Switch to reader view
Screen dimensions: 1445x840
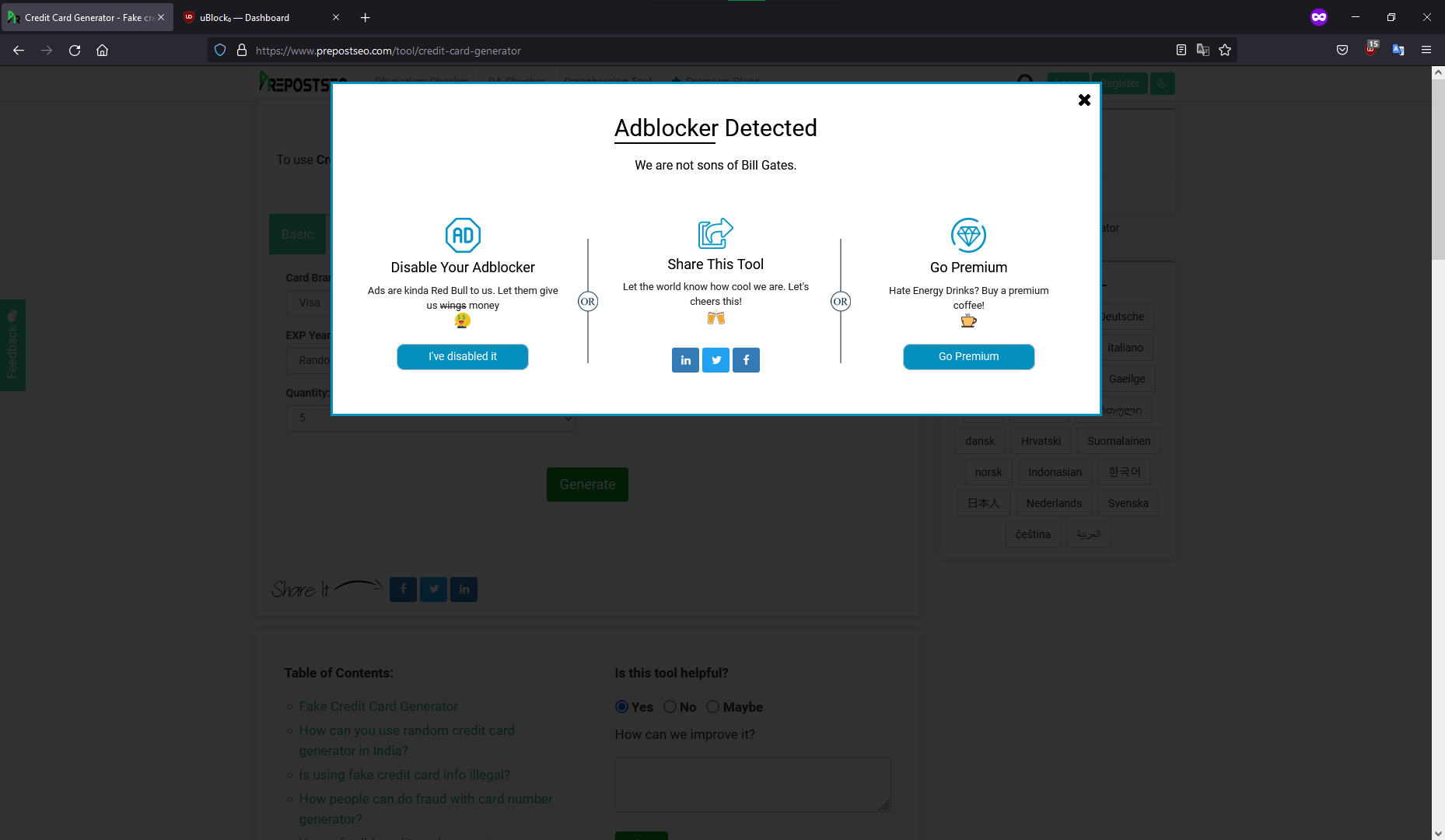[1181, 50]
